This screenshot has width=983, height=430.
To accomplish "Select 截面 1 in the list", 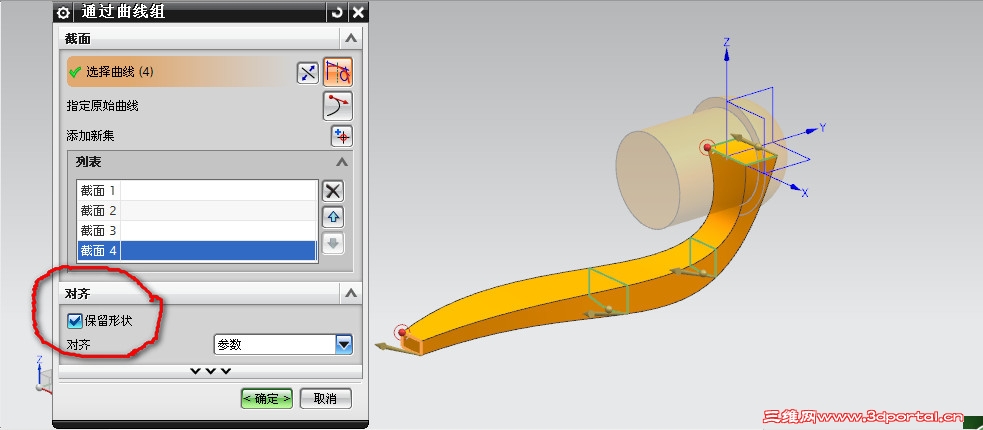I will [x=197, y=191].
